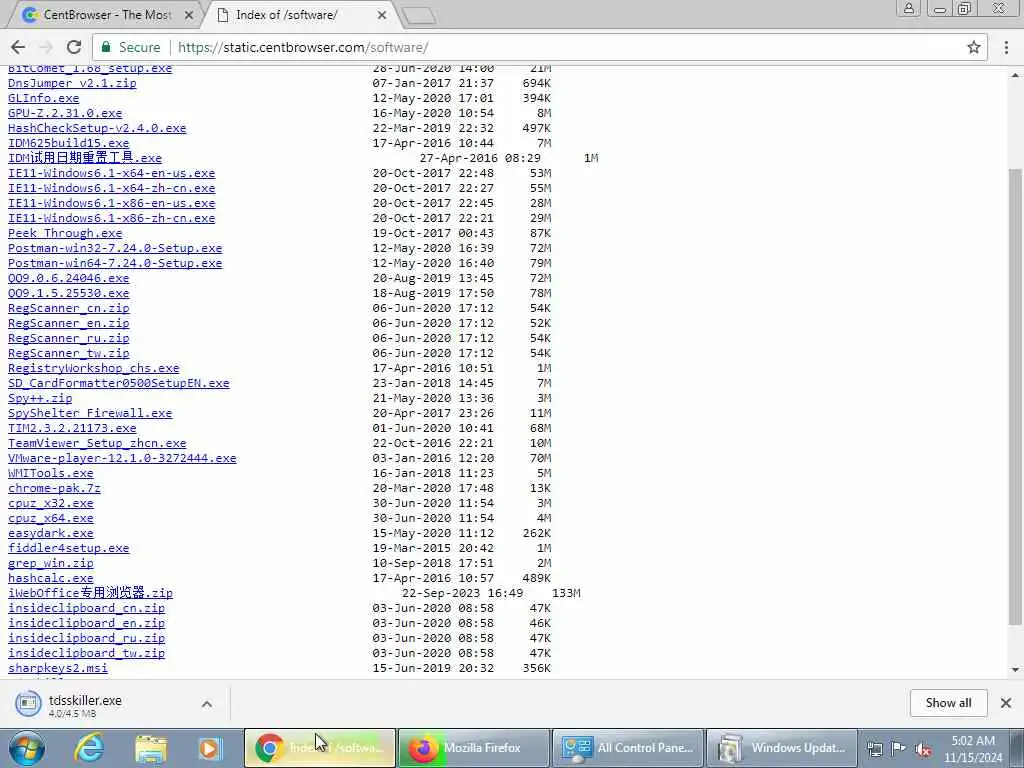Bookmark this page with the star icon
Screen dimensions: 1024x768
pos(974,47)
